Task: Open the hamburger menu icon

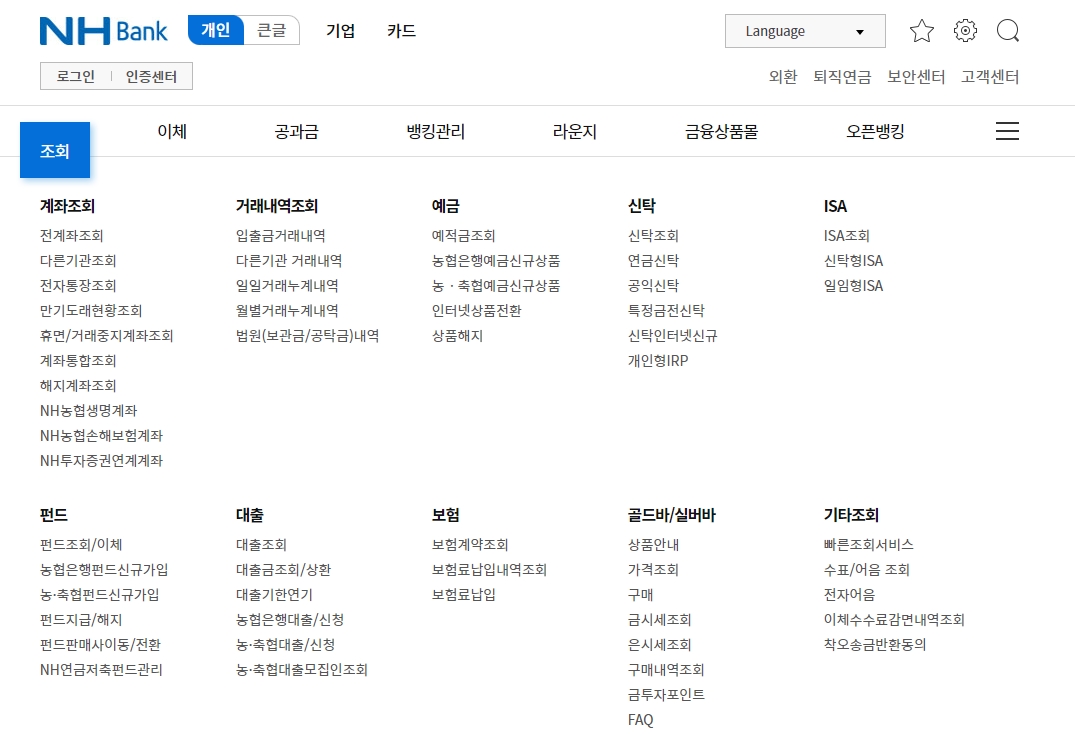Action: 1007,130
